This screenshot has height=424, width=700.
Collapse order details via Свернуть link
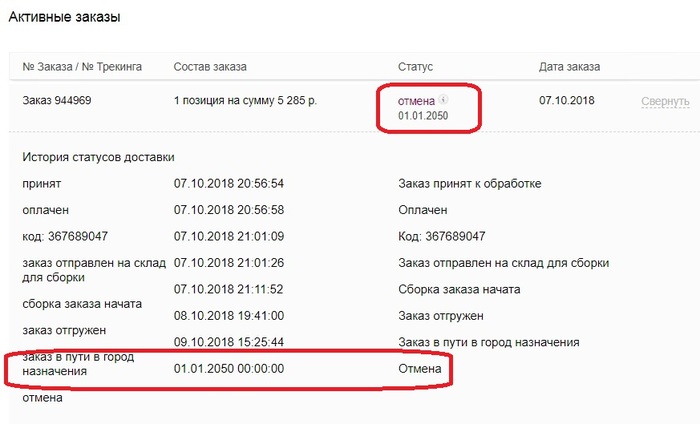point(665,102)
